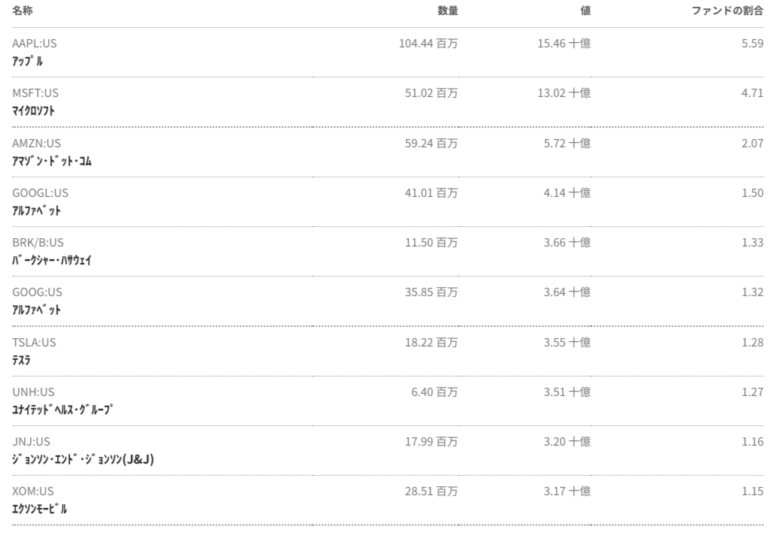Select the マイクロソフト company name

coord(33,111)
